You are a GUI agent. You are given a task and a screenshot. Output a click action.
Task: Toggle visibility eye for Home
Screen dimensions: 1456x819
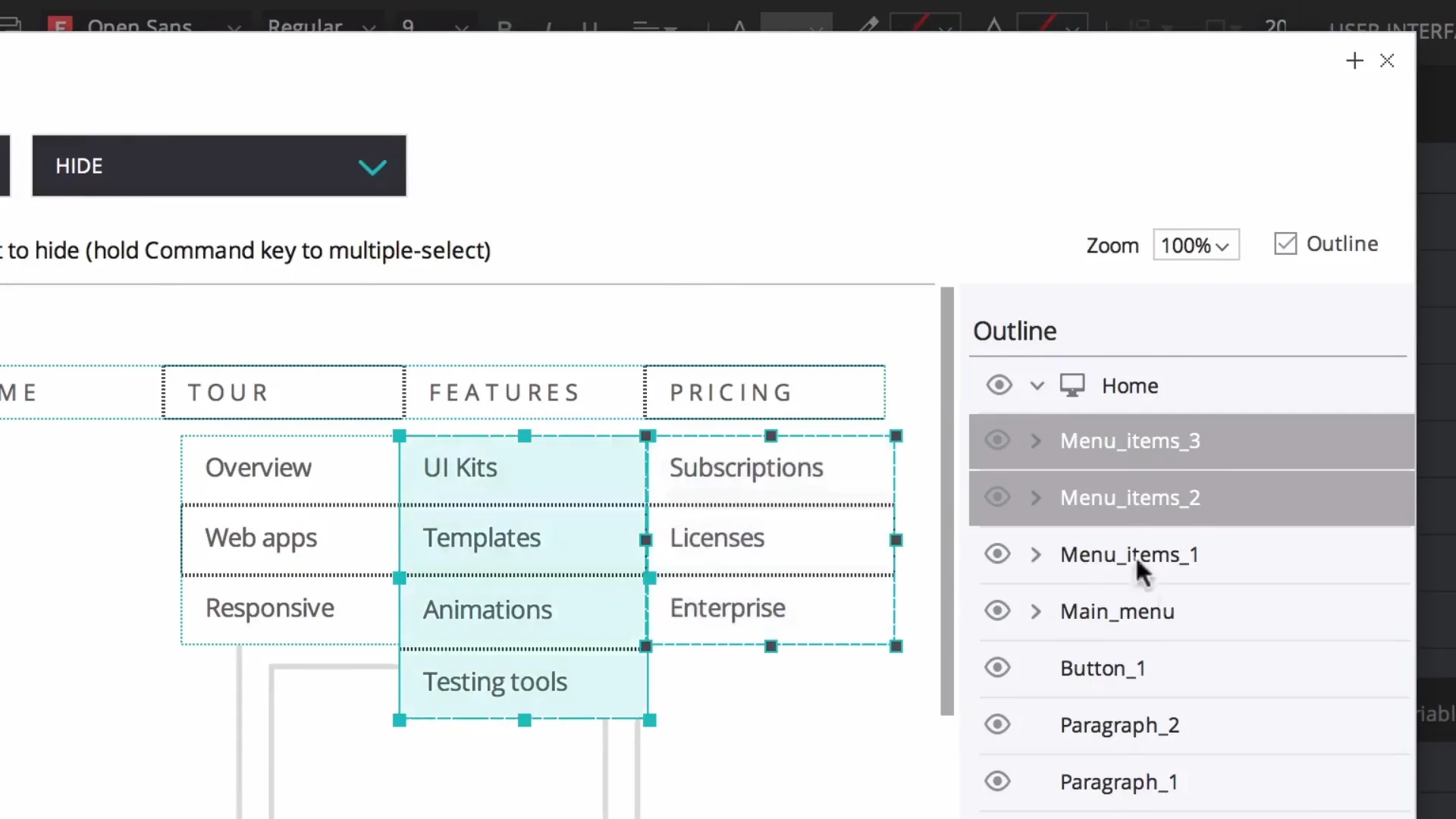point(999,385)
